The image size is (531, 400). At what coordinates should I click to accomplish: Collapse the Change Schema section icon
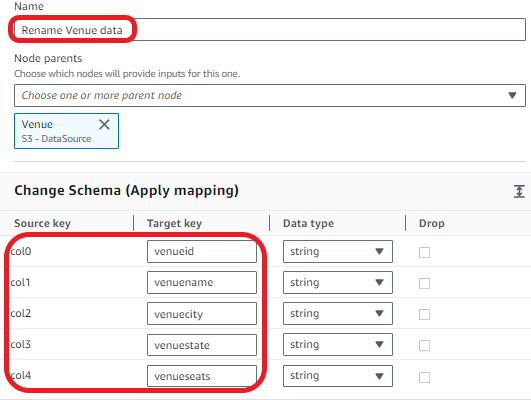click(519, 191)
